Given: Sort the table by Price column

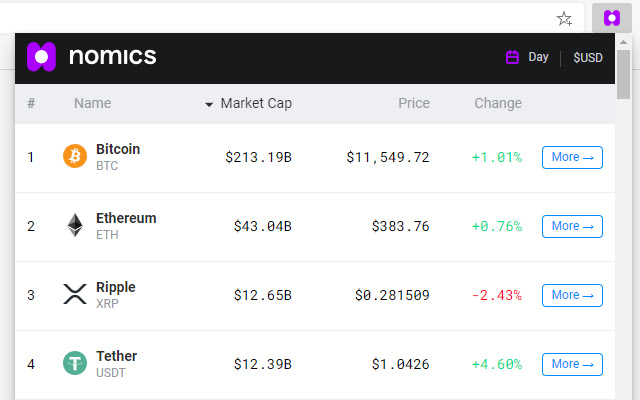Looking at the screenshot, I should click(x=414, y=103).
